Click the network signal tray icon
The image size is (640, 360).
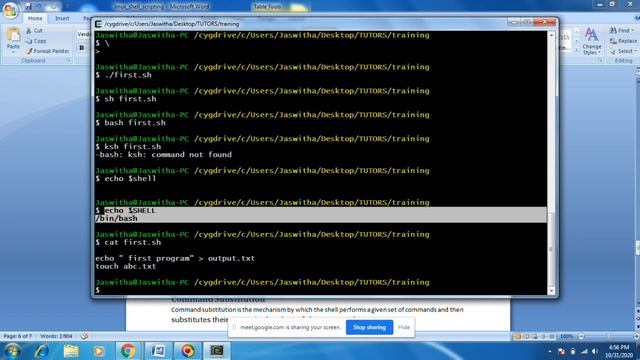[x=584, y=351]
